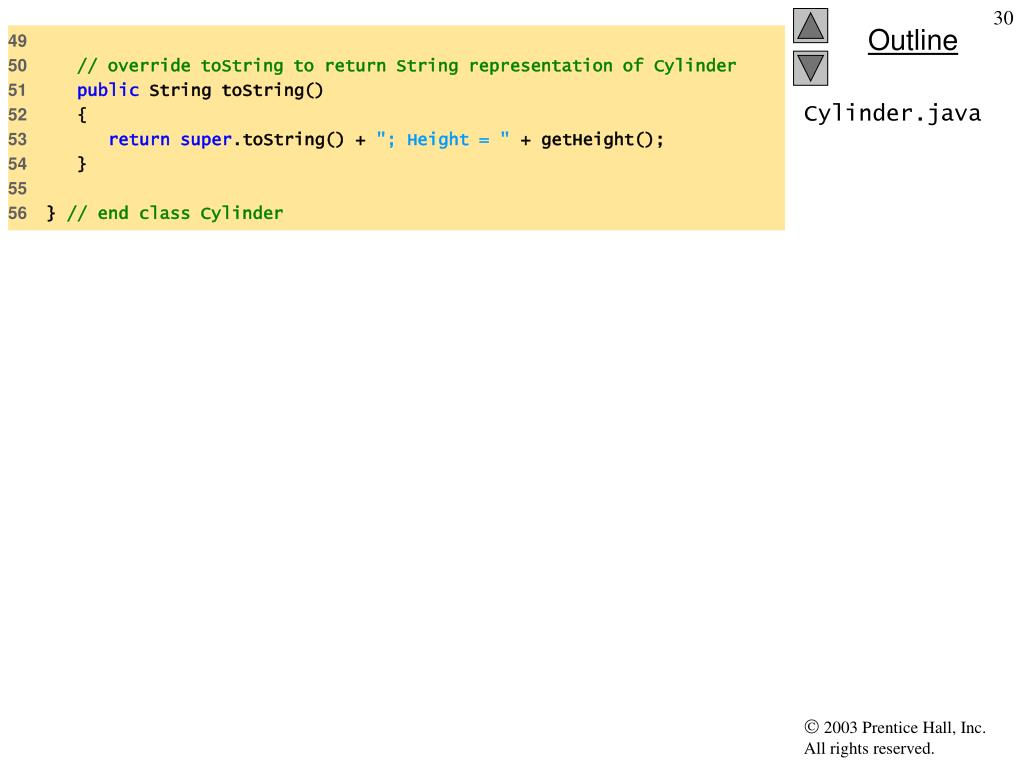Click the Cylinder.java file label
1024x768 pixels.
(x=892, y=114)
